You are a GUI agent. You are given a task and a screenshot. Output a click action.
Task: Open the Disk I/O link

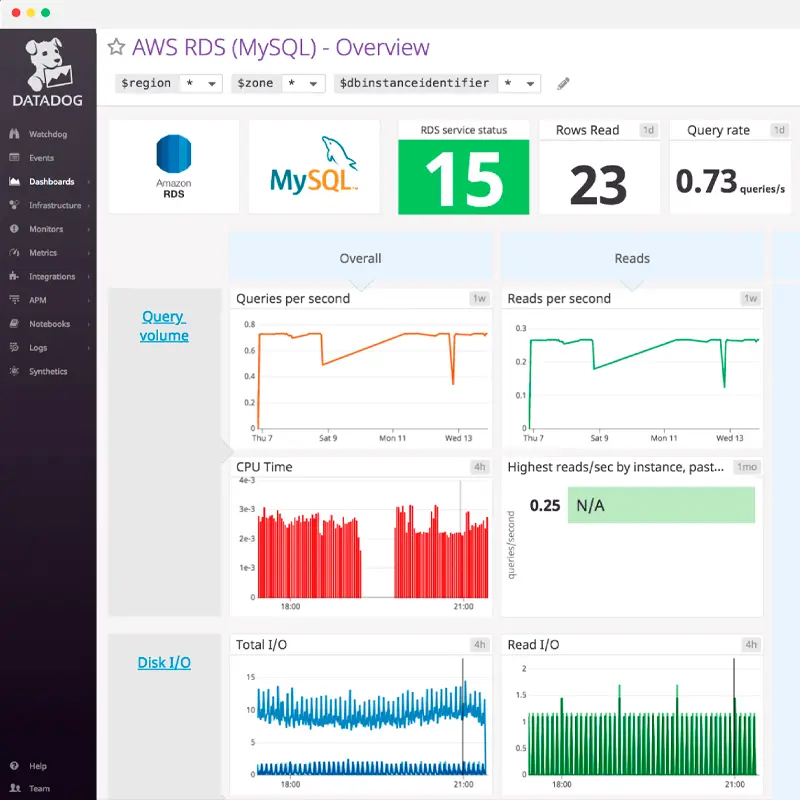coord(164,662)
